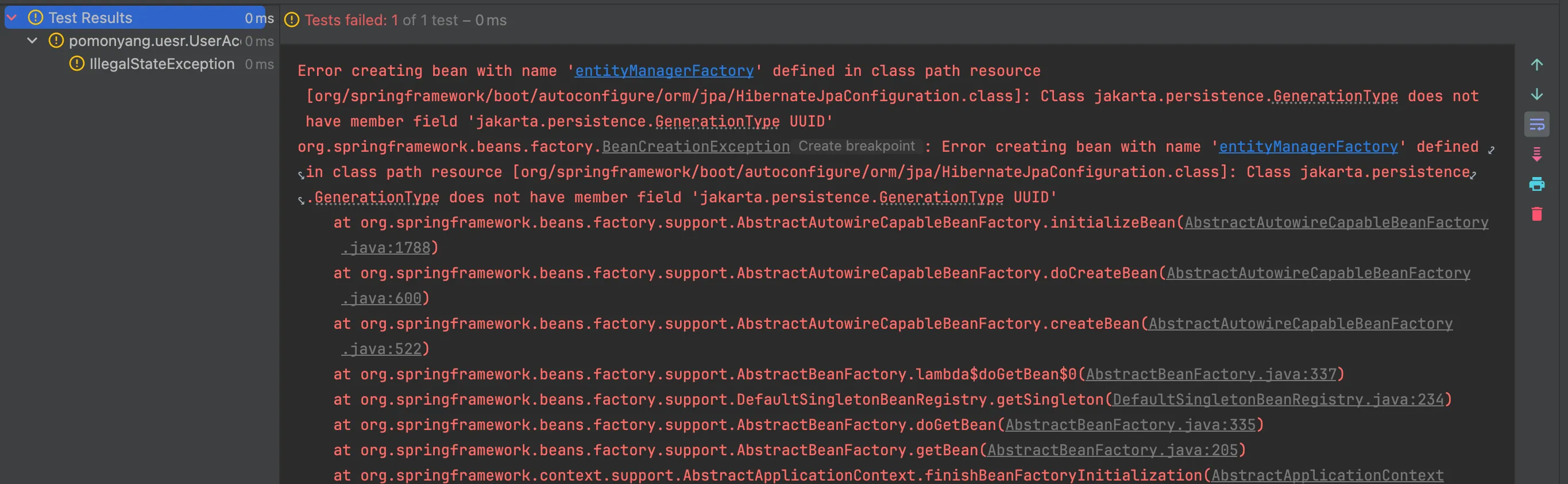Click the warning icon beside IllegalStateException

77,64
